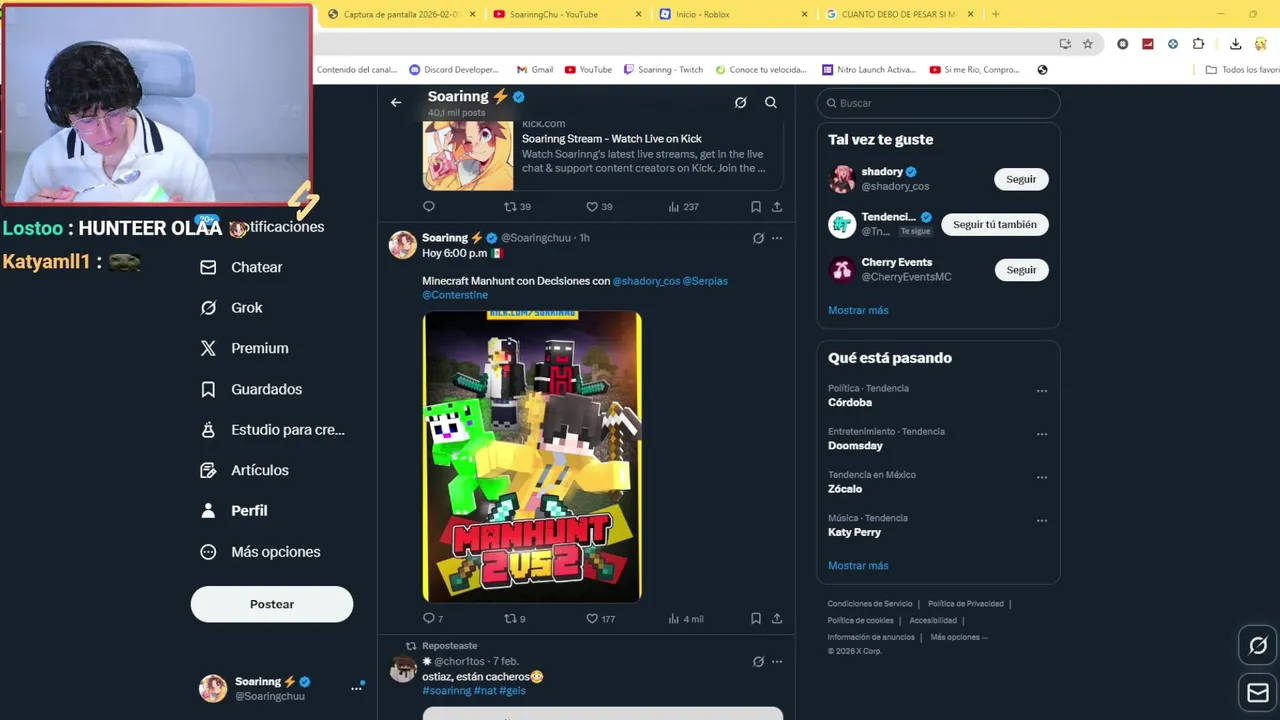The width and height of the screenshot is (1280, 720).
Task: Show more trends under Qué está pasando
Action: coord(858,566)
